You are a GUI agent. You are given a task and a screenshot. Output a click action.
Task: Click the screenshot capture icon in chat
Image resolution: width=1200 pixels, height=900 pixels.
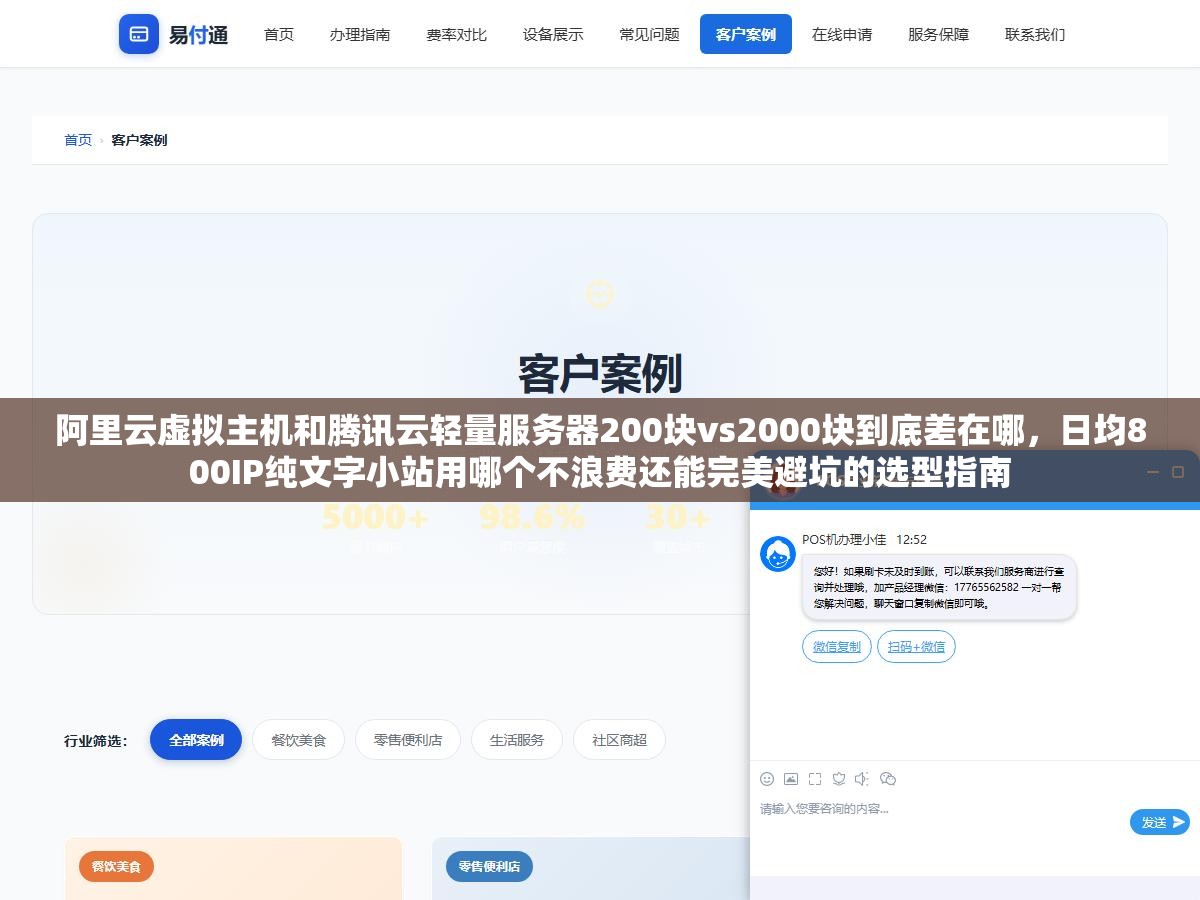point(815,779)
